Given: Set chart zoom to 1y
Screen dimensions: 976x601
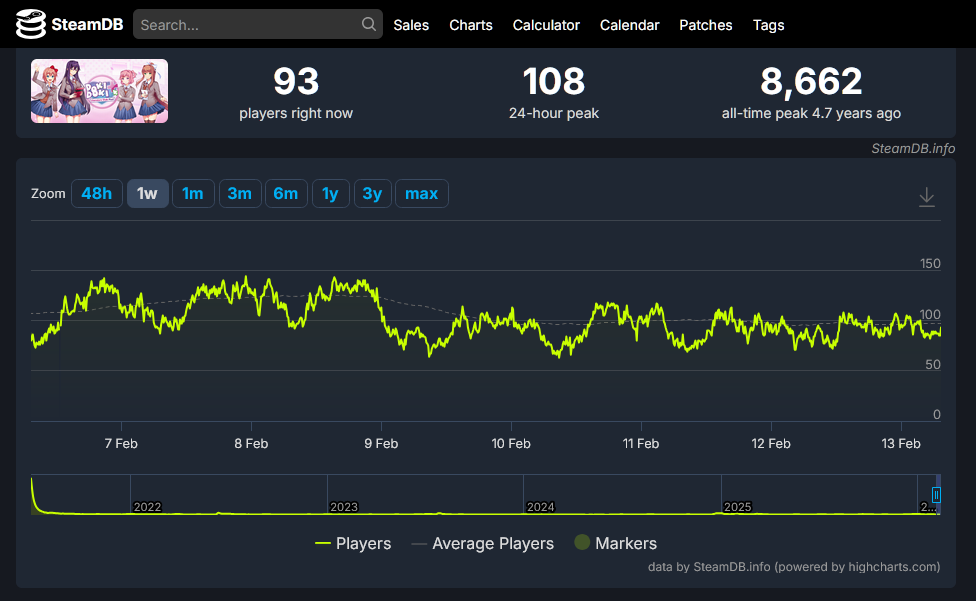Looking at the screenshot, I should pos(330,193).
